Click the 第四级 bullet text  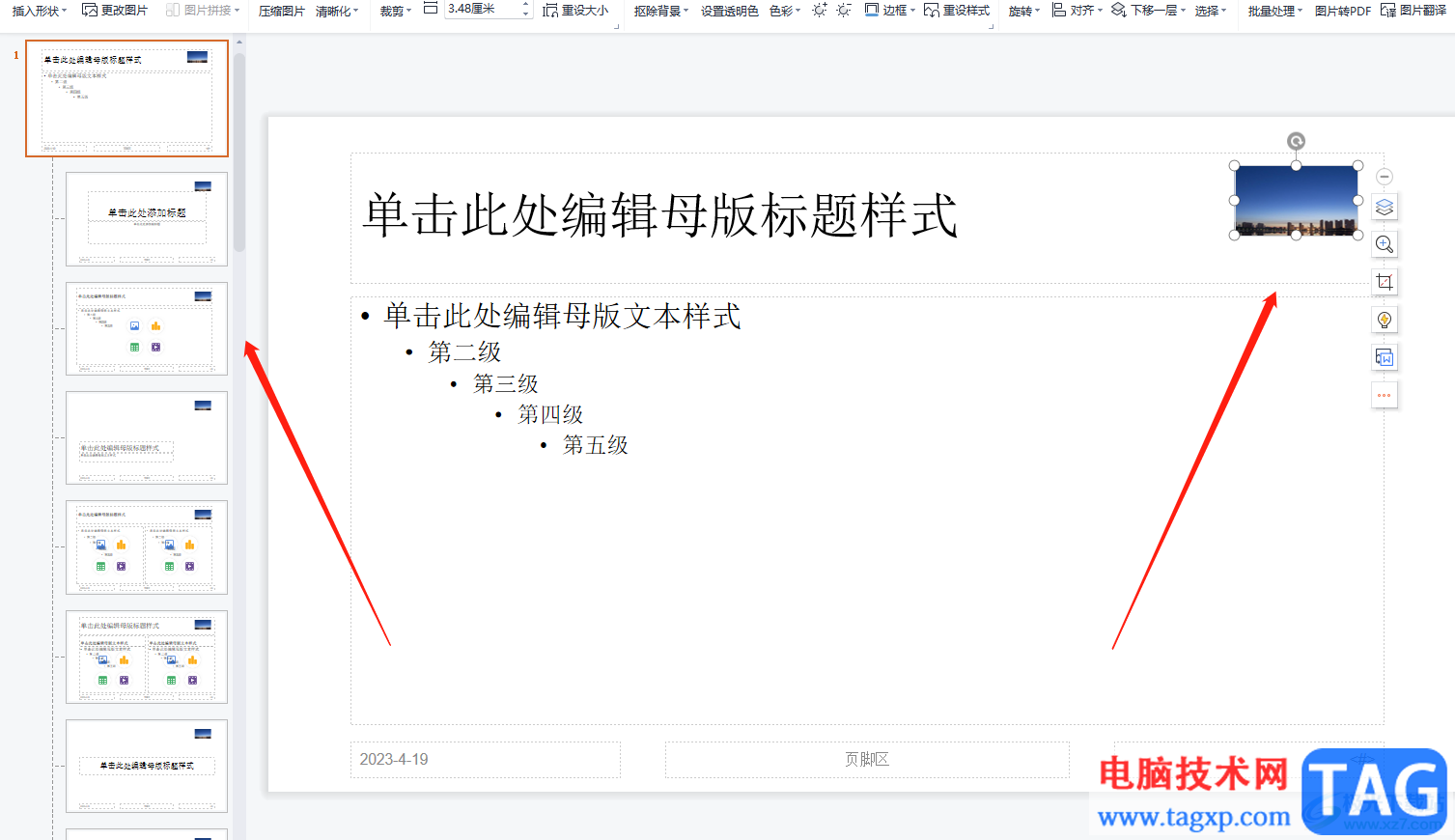click(x=550, y=414)
